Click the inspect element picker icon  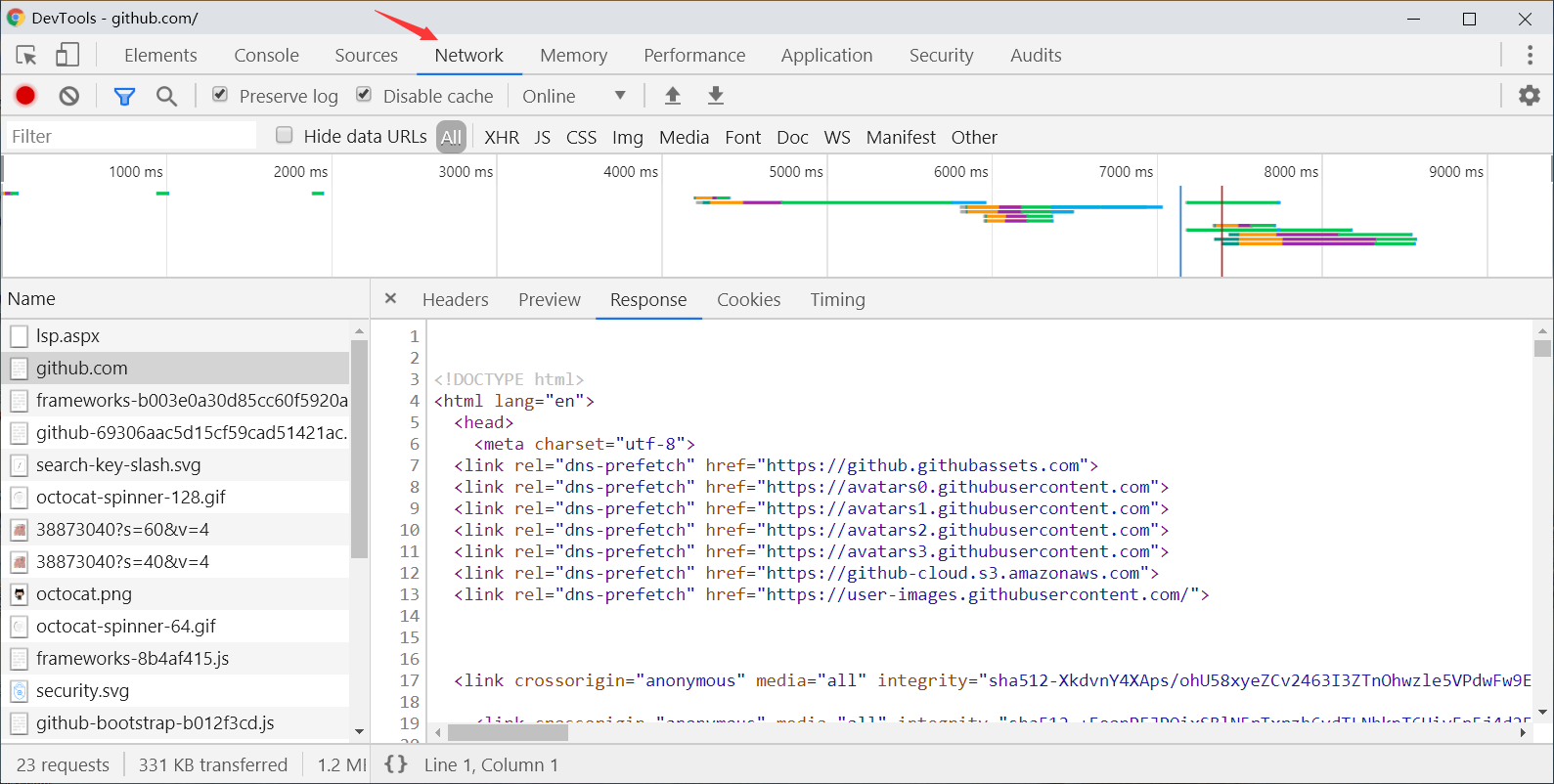coord(26,55)
